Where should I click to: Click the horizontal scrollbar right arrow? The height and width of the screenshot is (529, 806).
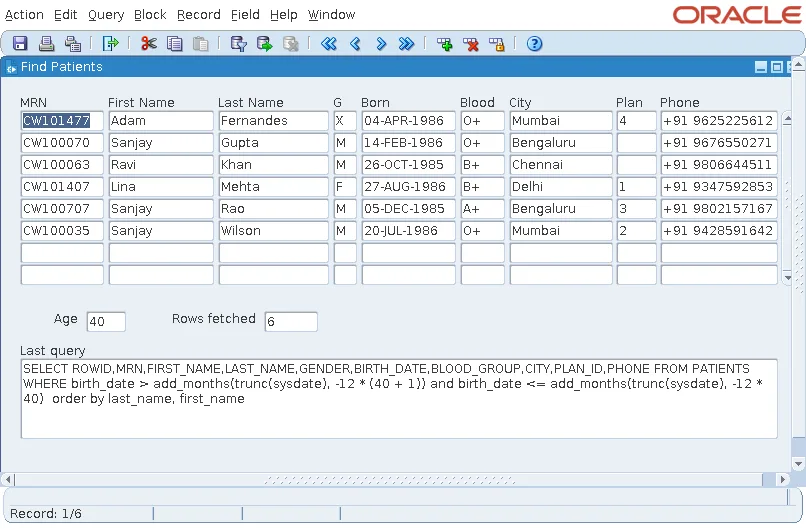click(x=782, y=480)
